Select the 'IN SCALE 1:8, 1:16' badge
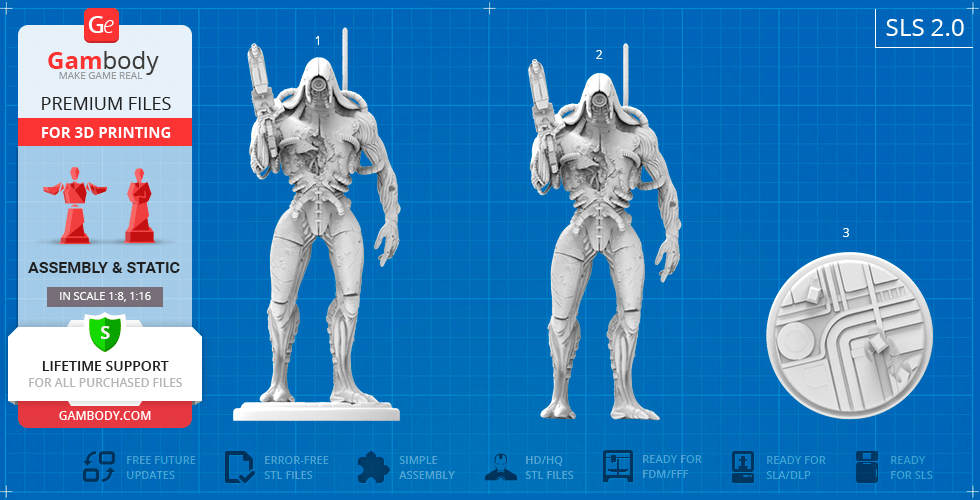980x500 pixels. point(105,296)
